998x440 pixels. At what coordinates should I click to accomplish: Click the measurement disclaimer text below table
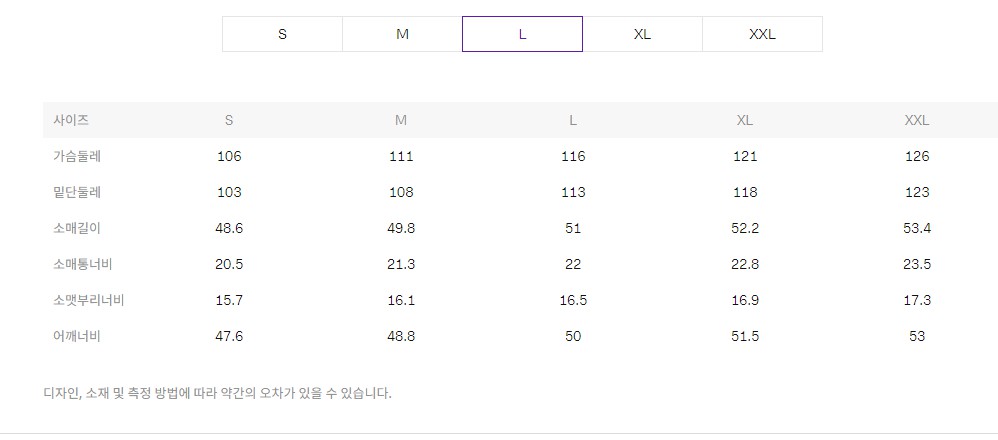[218, 393]
